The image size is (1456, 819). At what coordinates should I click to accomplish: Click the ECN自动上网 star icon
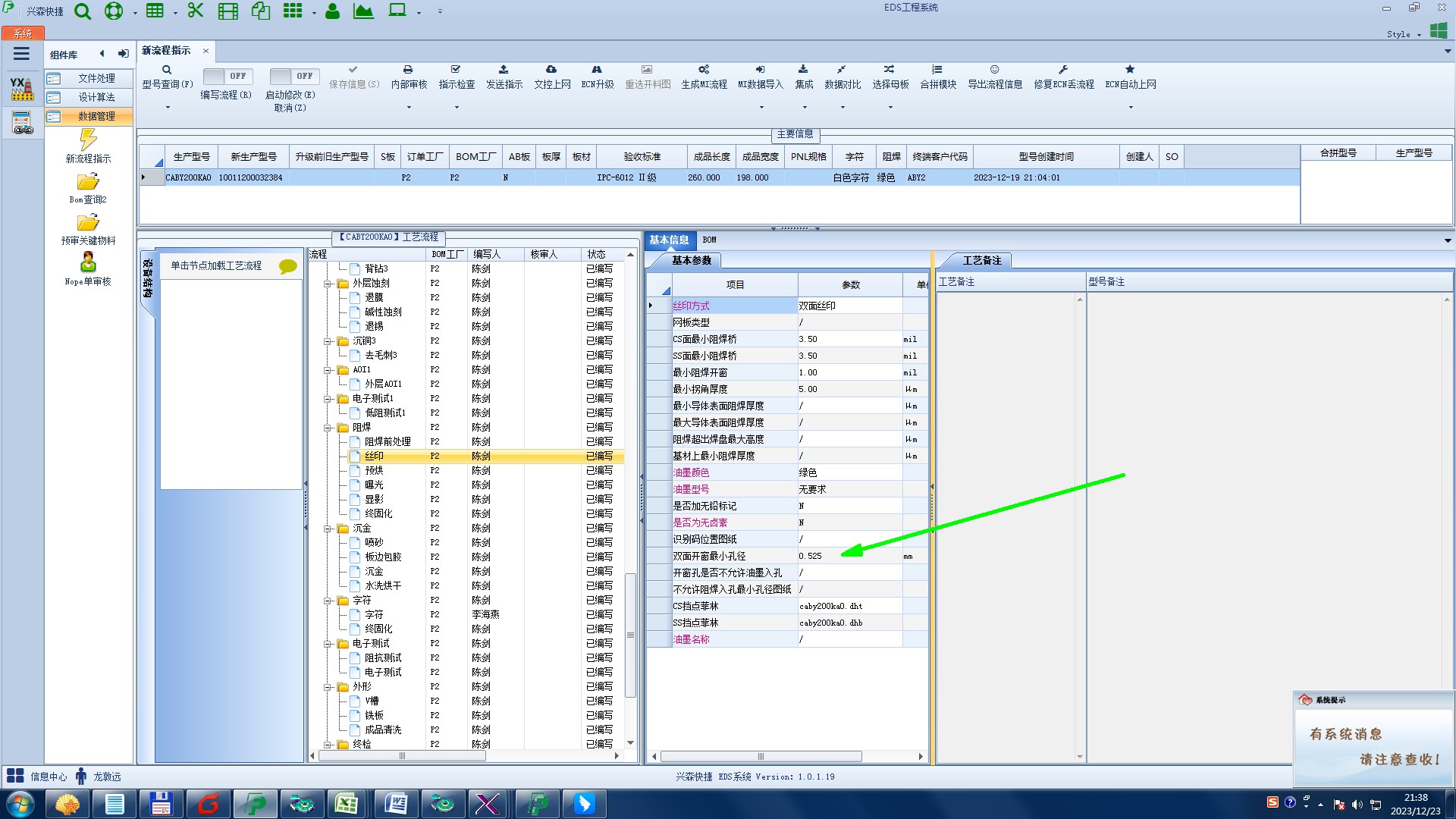pyautogui.click(x=1130, y=70)
